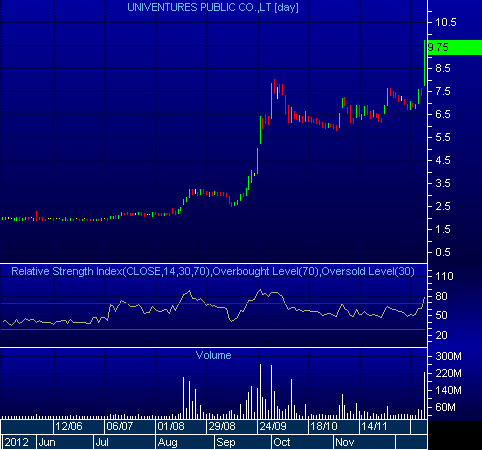Select the 18/10 date marker
This screenshot has width=482, height=450.
[324, 426]
